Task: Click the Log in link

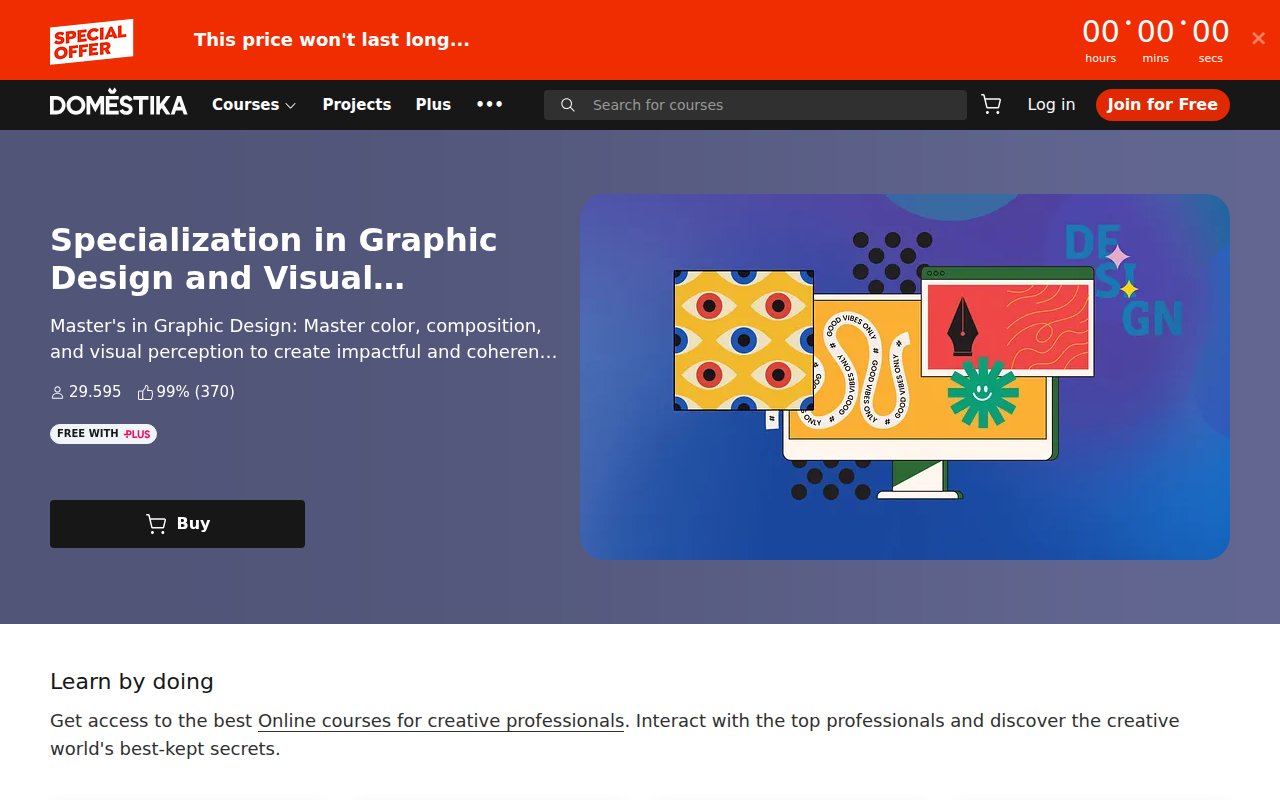Action: [1051, 104]
